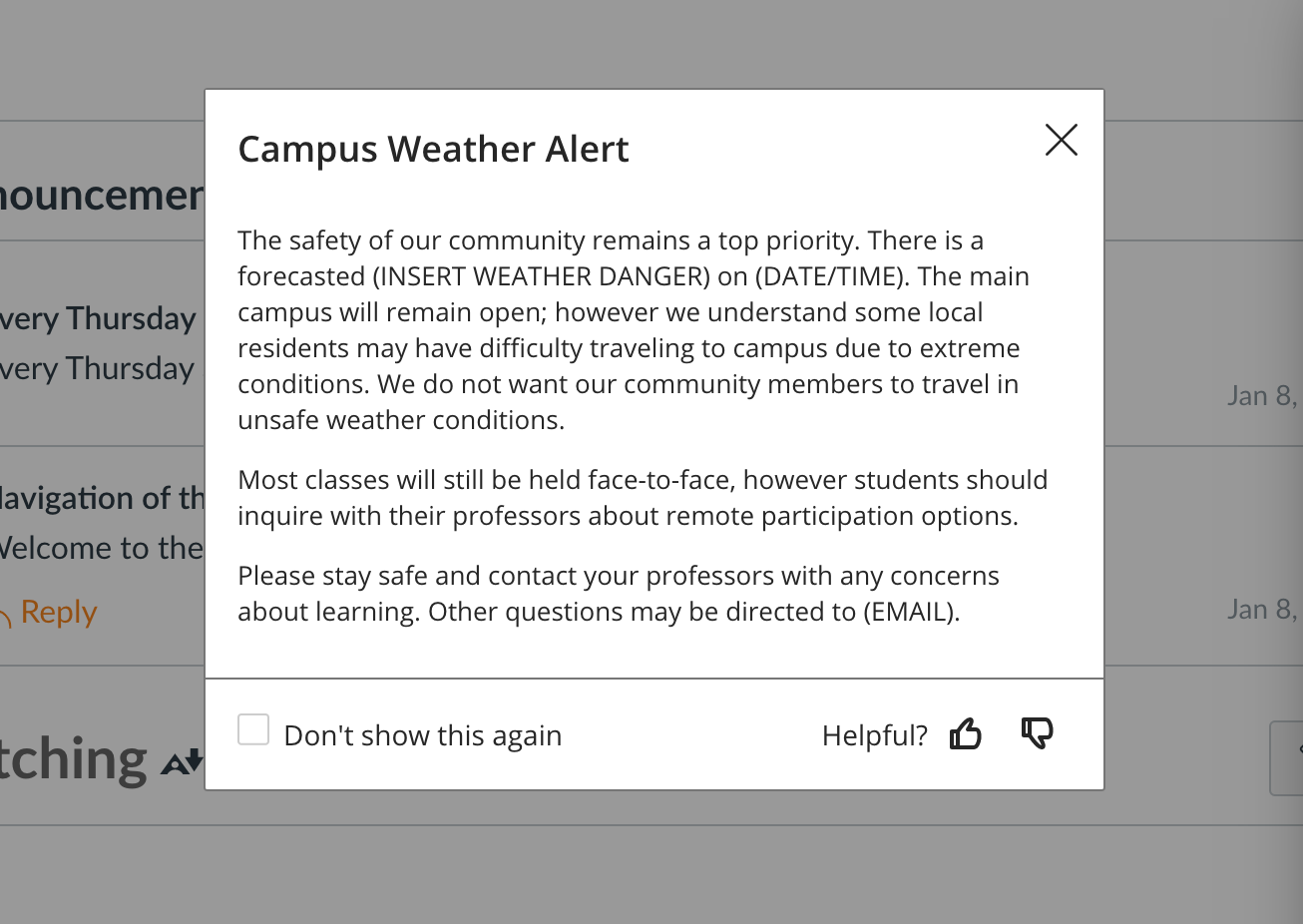
Task: Click the dialog title "Campus Weather Alert"
Action: point(433,149)
